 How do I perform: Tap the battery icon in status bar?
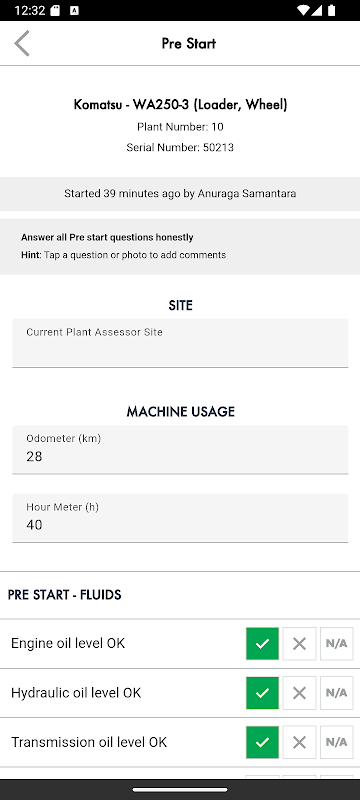pos(332,10)
